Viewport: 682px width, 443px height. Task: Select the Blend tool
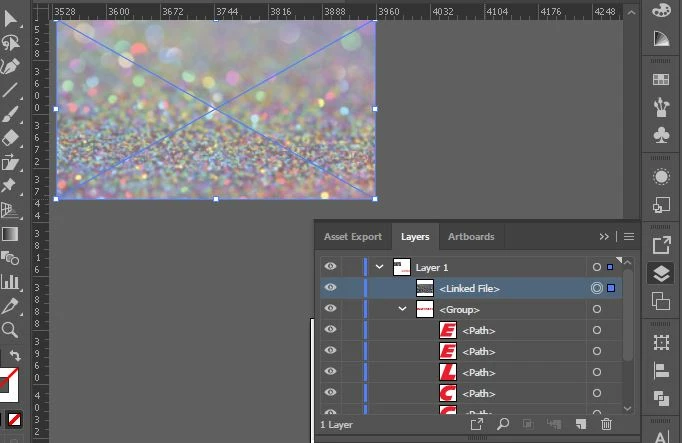(x=10, y=258)
